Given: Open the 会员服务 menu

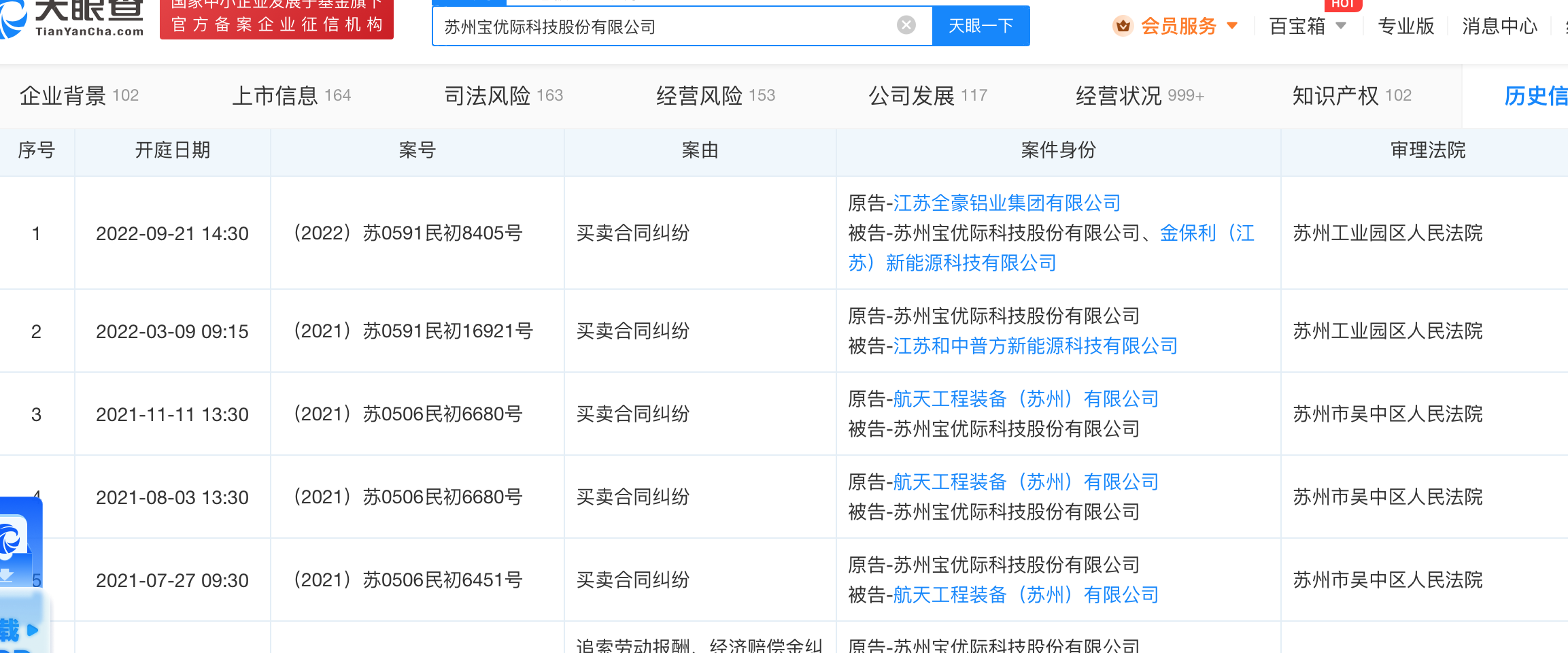Looking at the screenshot, I should tap(1178, 26).
